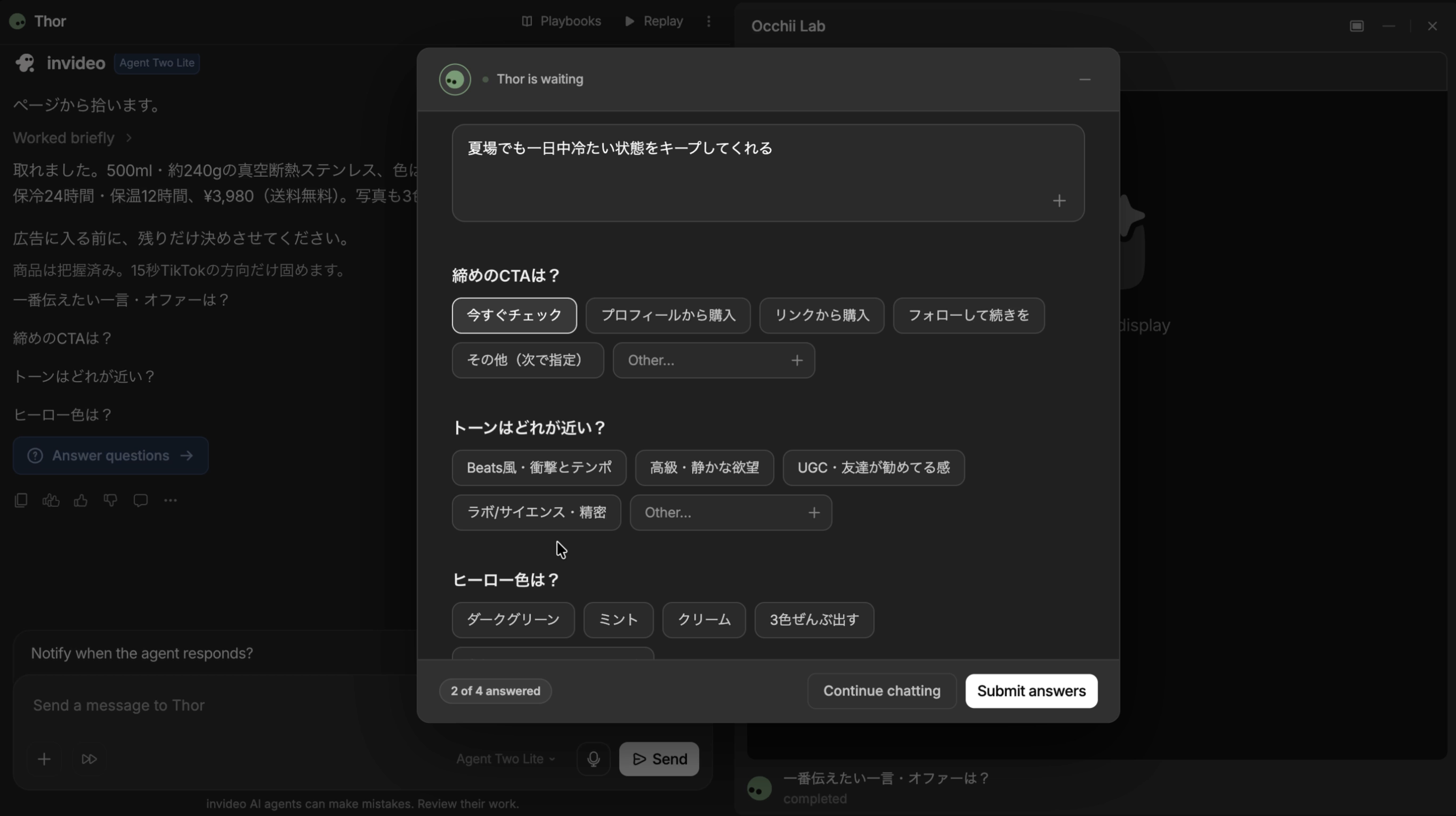Image resolution: width=1456 pixels, height=816 pixels.
Task: Select the 今すぐチェック CTA option
Action: [514, 315]
